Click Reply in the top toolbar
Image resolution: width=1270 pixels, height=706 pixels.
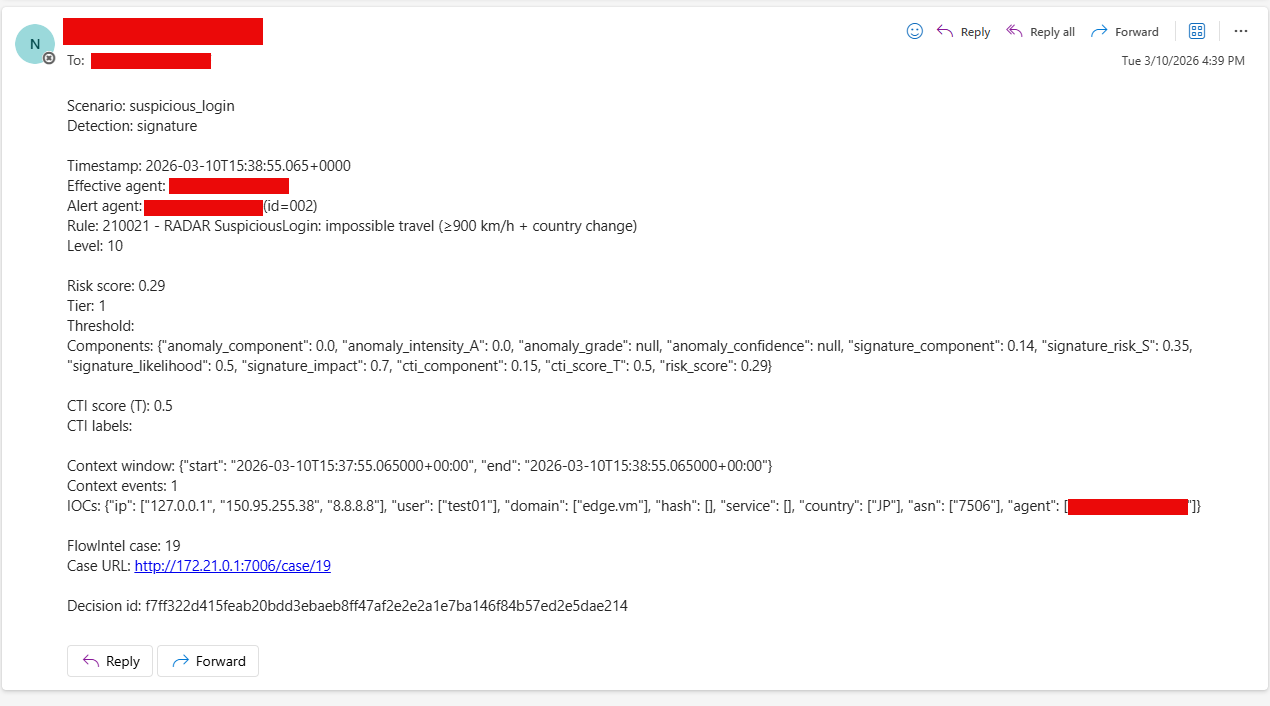point(964,32)
